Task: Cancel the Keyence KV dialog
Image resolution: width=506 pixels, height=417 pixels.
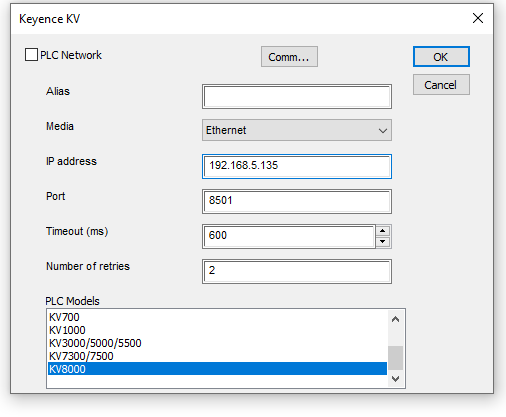Action: click(x=441, y=85)
